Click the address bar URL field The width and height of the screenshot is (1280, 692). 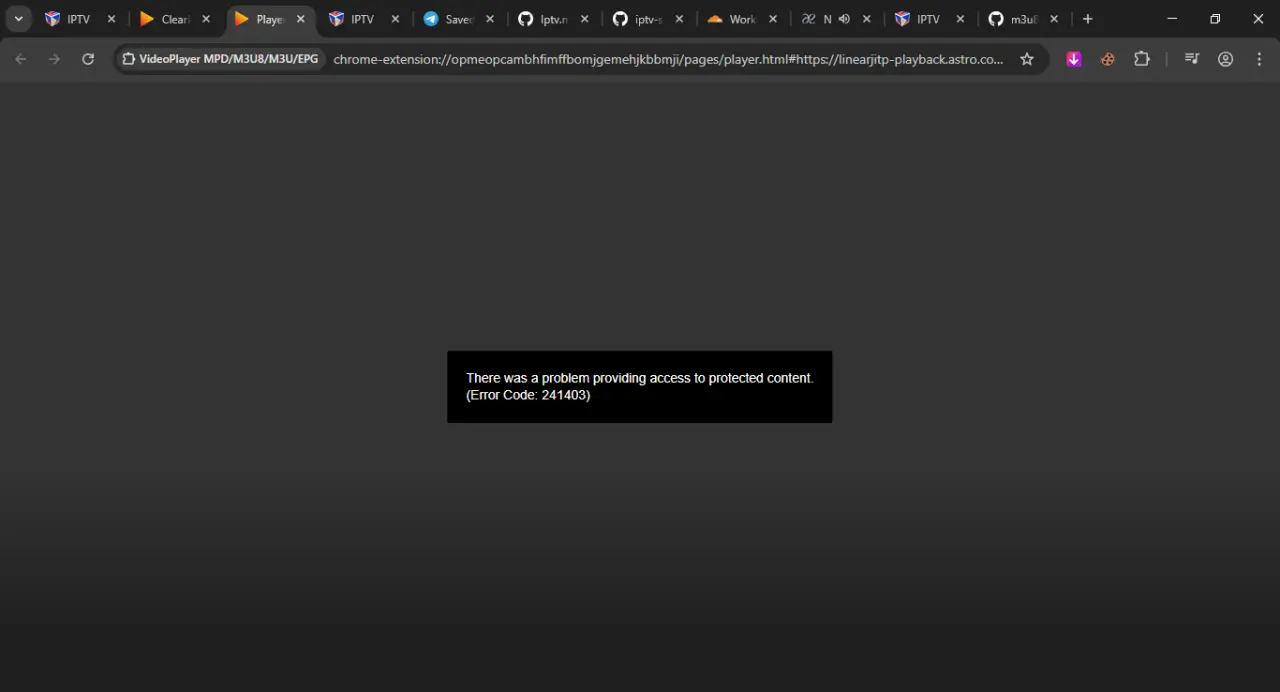668,59
